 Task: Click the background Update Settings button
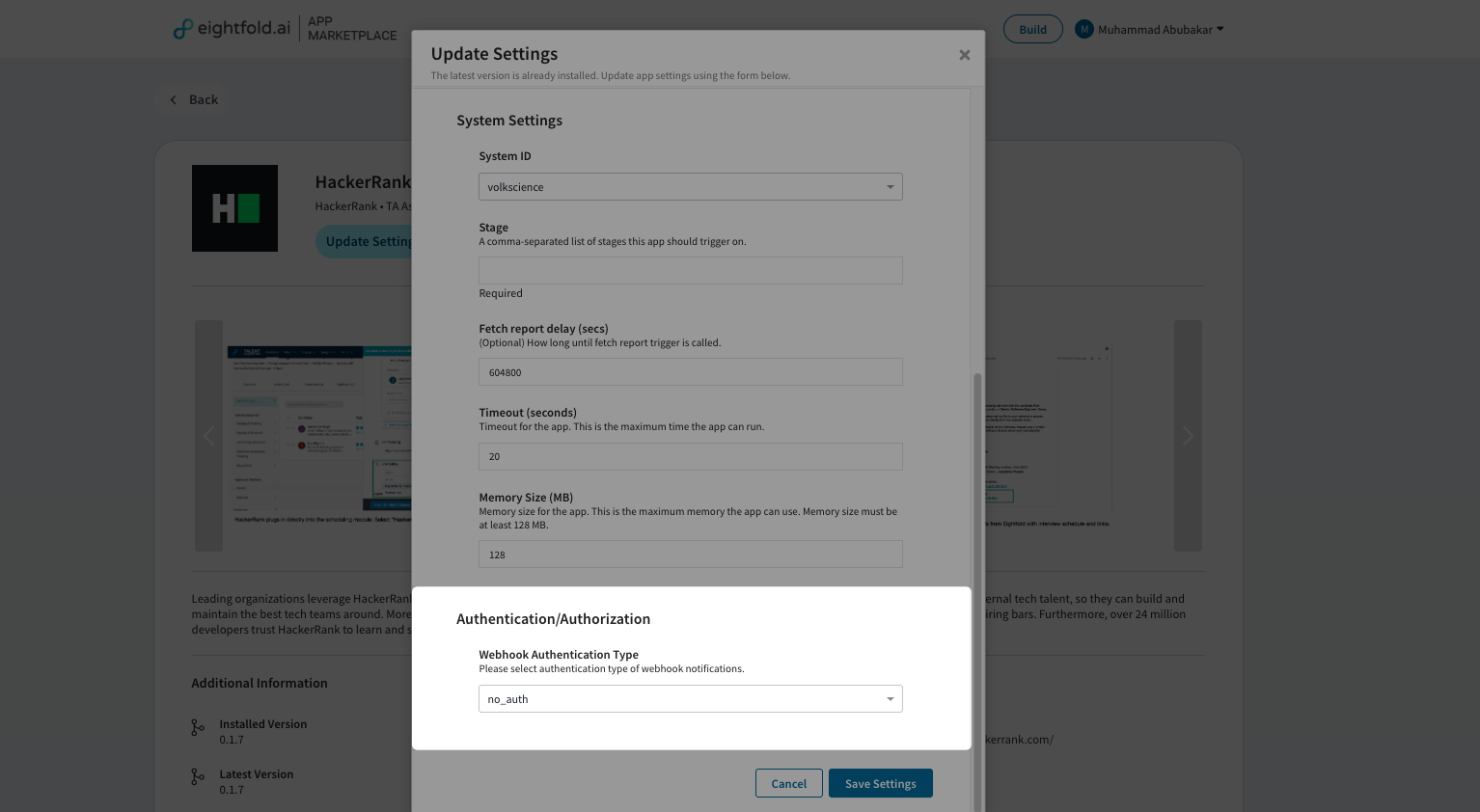tap(364, 241)
